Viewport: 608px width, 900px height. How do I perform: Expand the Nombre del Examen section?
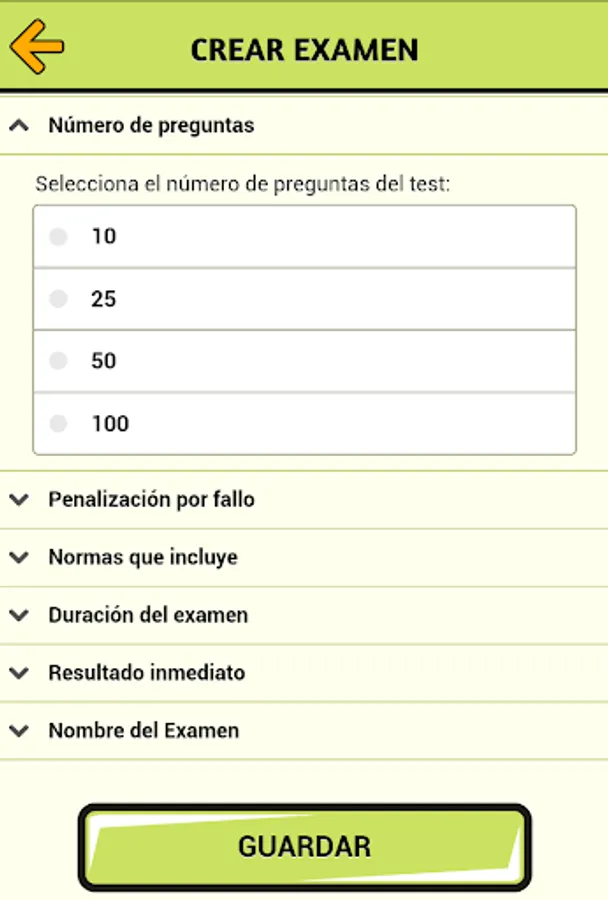(x=143, y=731)
